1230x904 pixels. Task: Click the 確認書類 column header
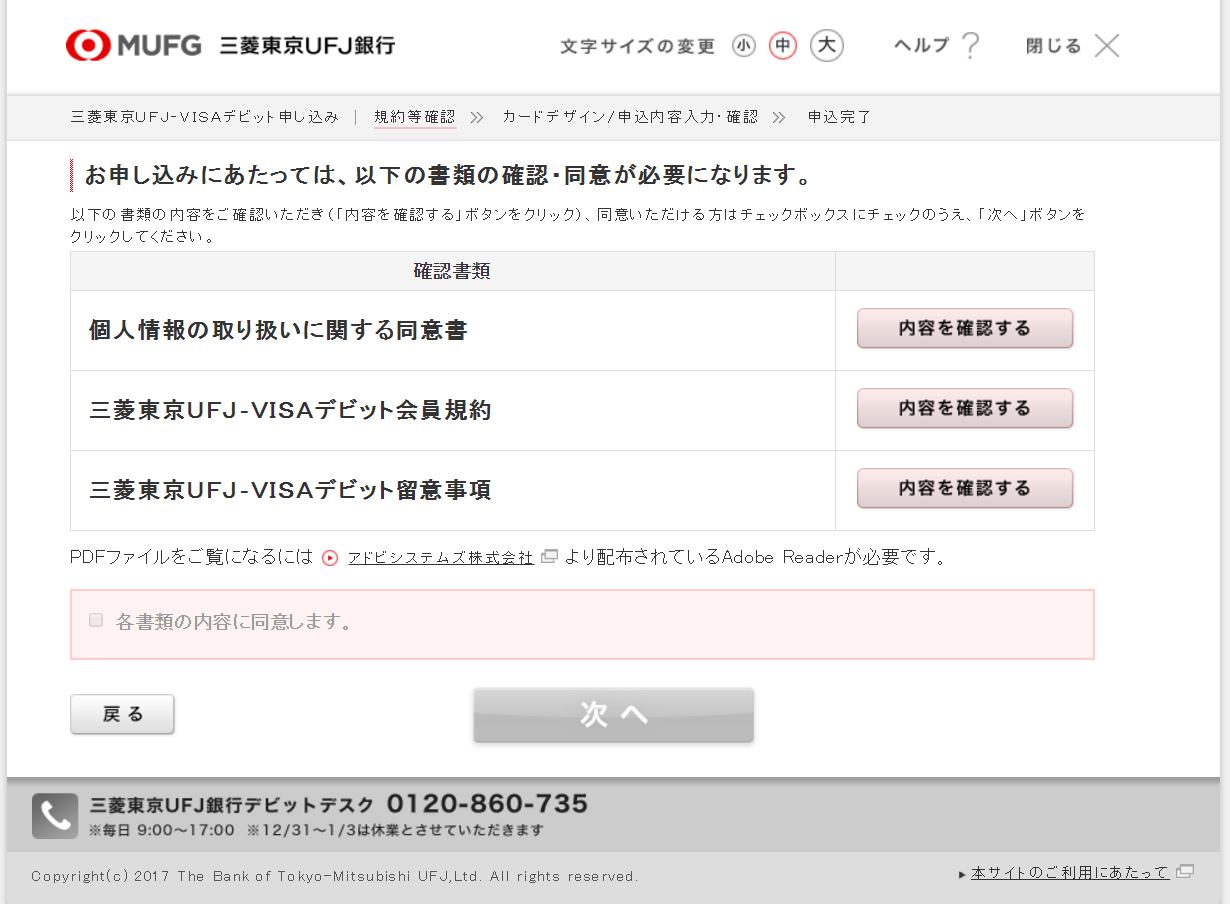tap(452, 271)
